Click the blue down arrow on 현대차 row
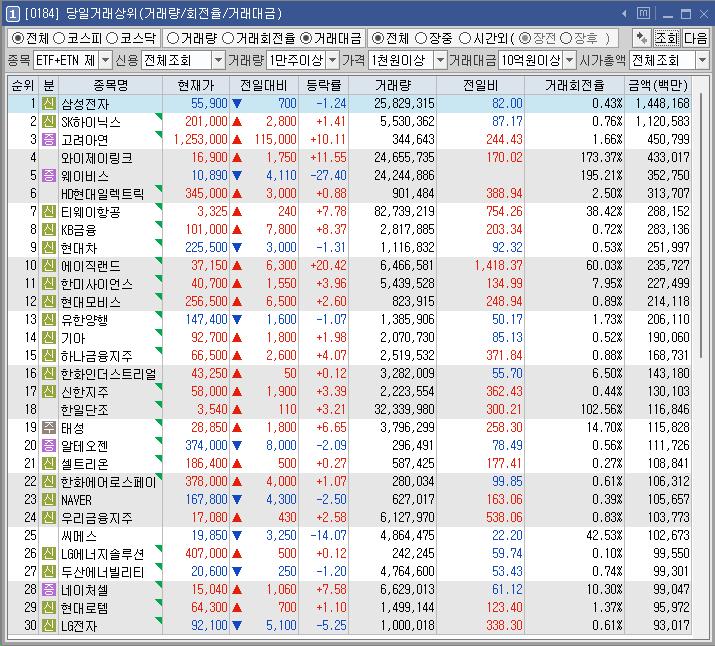The height and width of the screenshot is (646, 715). [x=237, y=248]
